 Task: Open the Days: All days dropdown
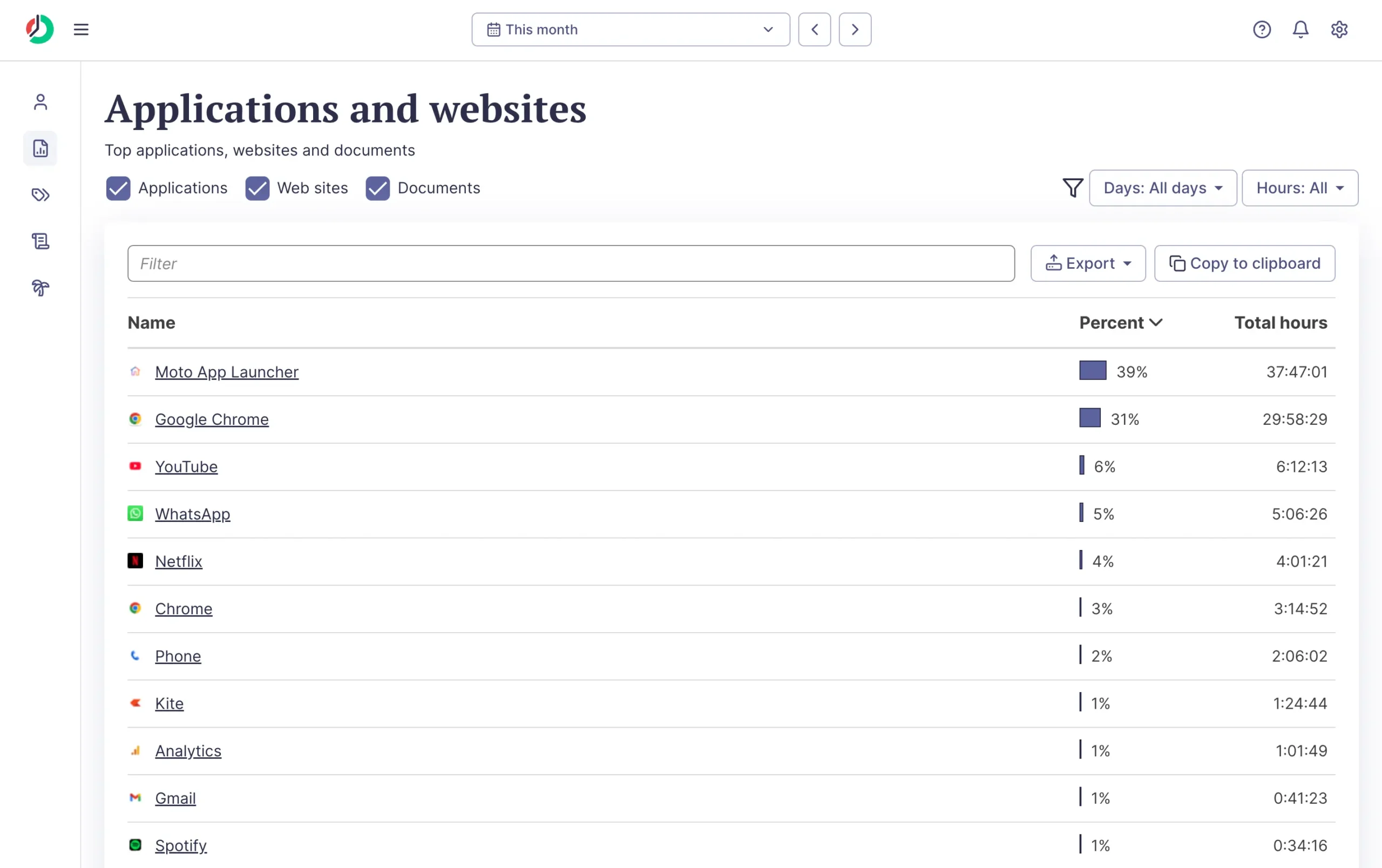point(1163,188)
